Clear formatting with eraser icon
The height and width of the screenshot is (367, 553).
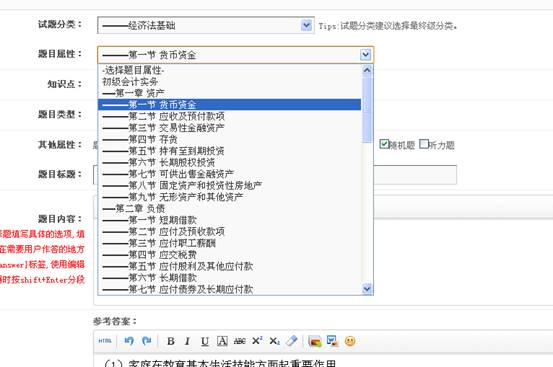(x=291, y=341)
